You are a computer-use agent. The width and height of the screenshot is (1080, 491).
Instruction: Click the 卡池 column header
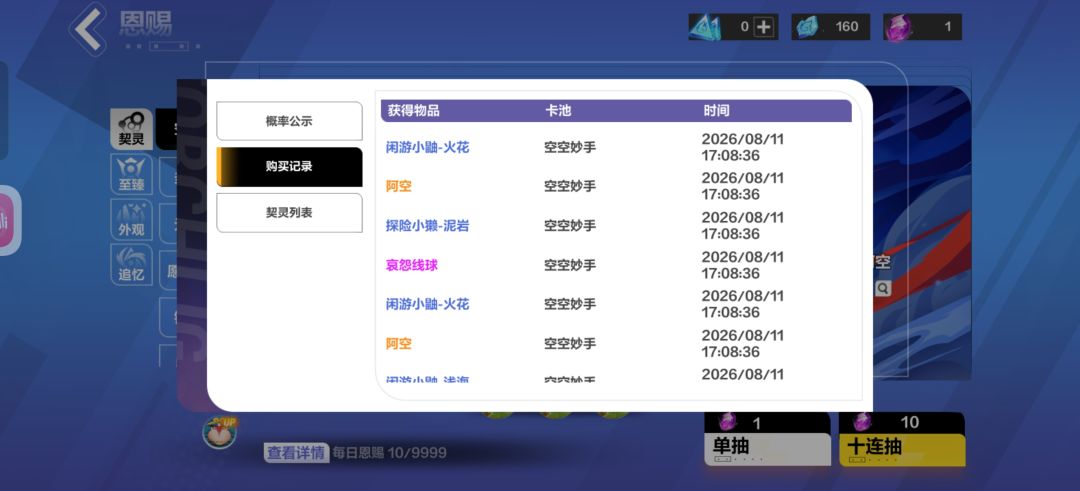pyautogui.click(x=558, y=111)
